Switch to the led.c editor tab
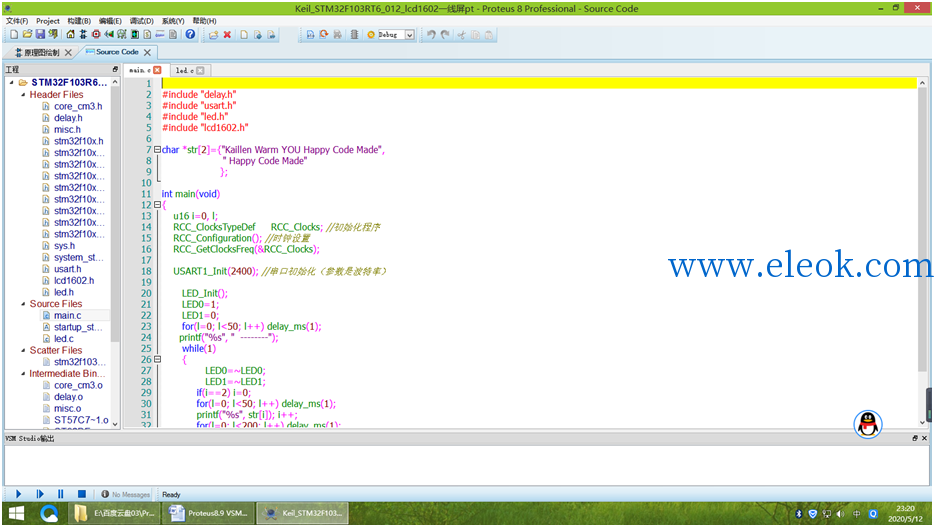The width and height of the screenshot is (934, 527). point(184,70)
